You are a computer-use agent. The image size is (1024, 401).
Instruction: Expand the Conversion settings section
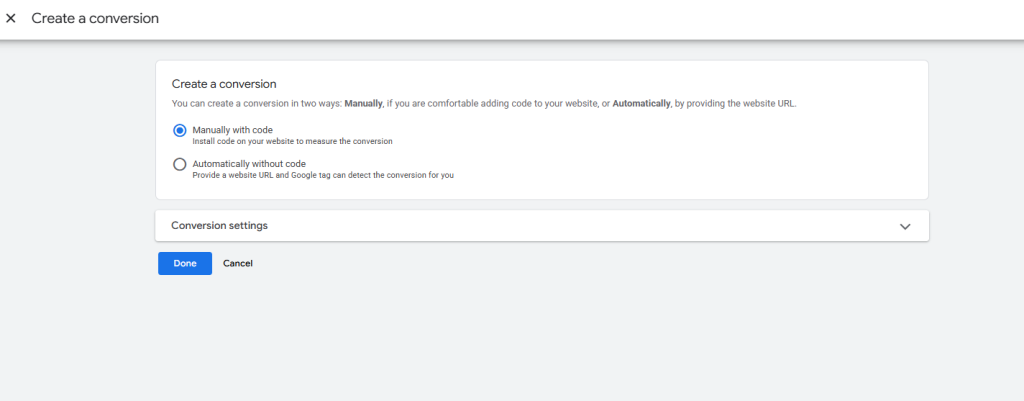pyautogui.click(x=542, y=226)
